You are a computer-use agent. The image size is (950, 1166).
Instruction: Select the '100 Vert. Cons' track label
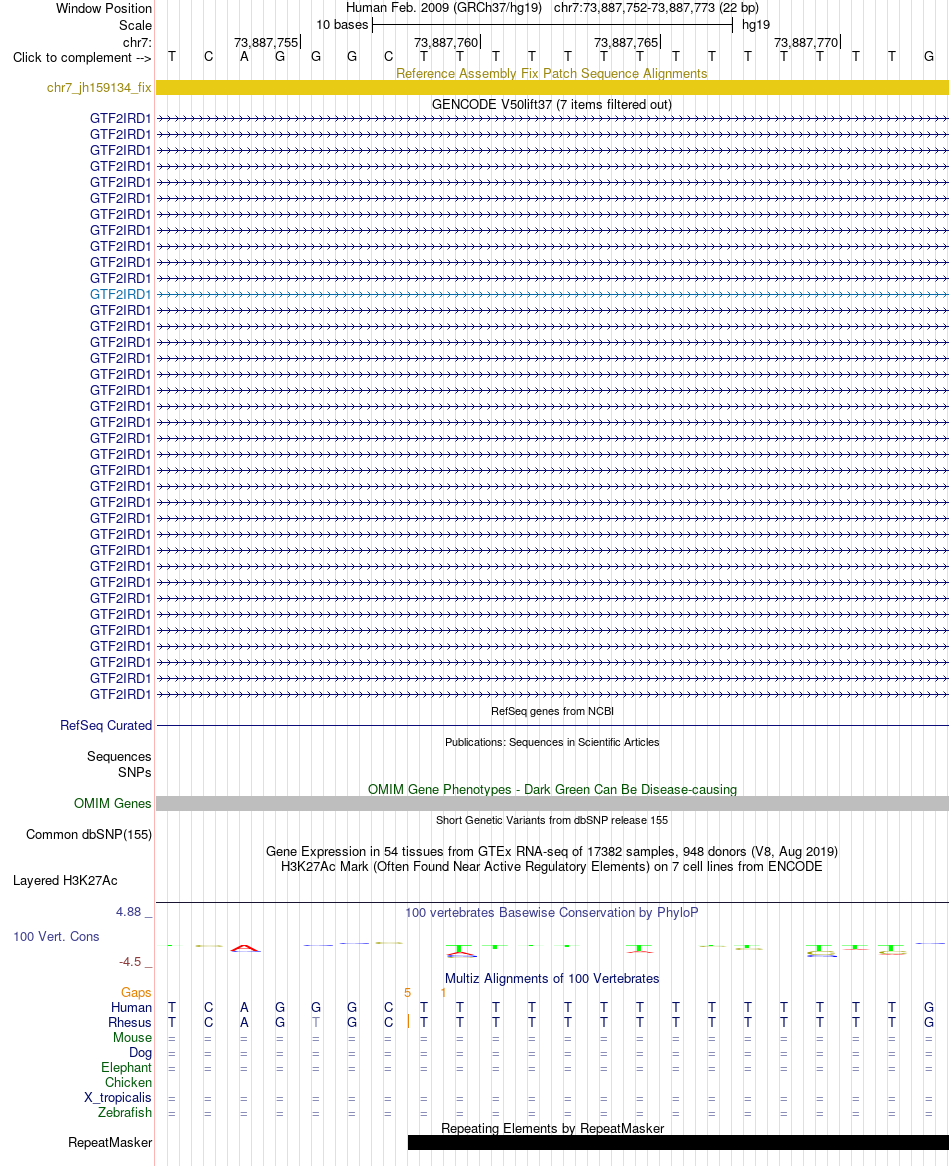tap(56, 937)
